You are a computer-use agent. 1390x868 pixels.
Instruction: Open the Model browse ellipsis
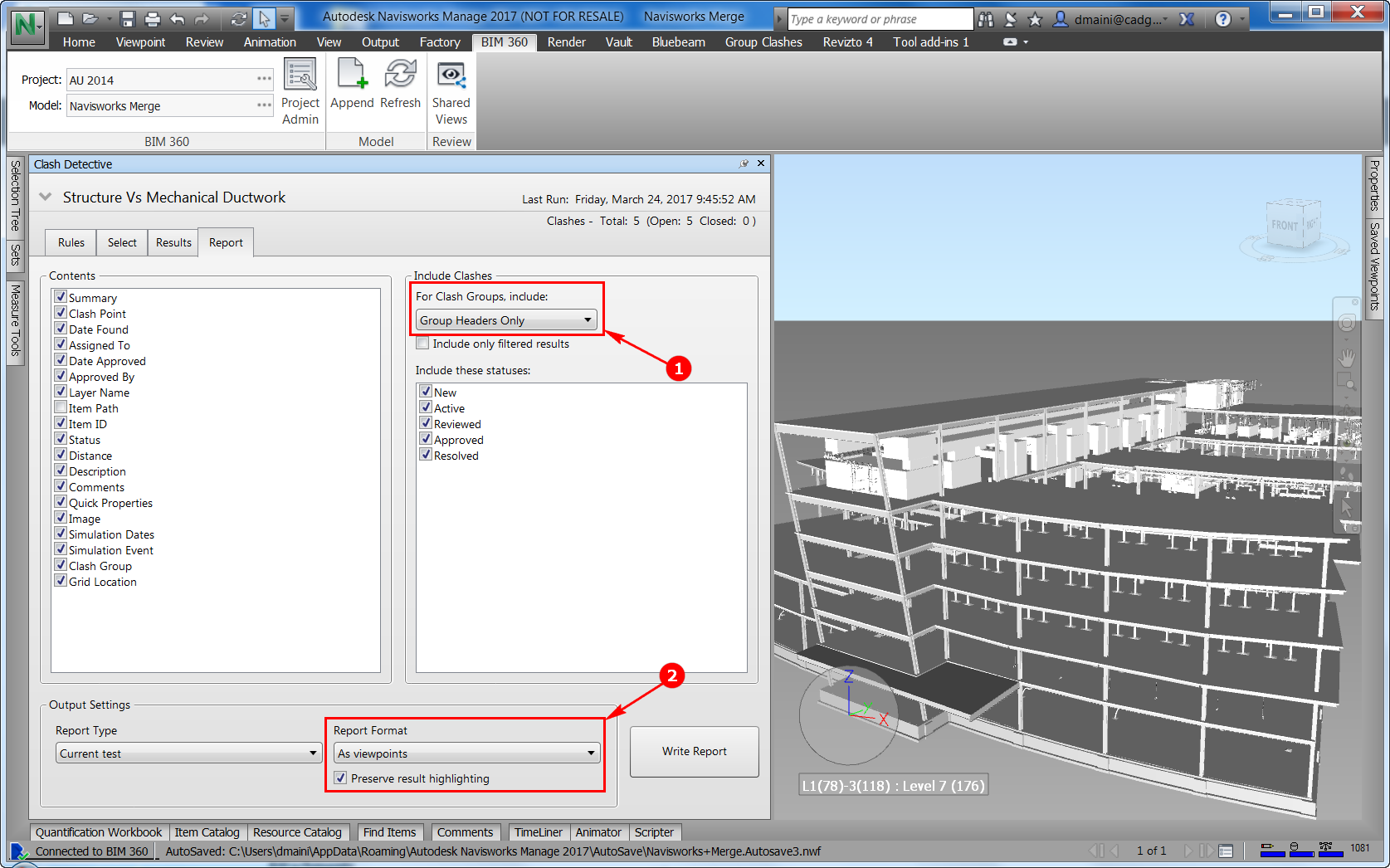264,105
